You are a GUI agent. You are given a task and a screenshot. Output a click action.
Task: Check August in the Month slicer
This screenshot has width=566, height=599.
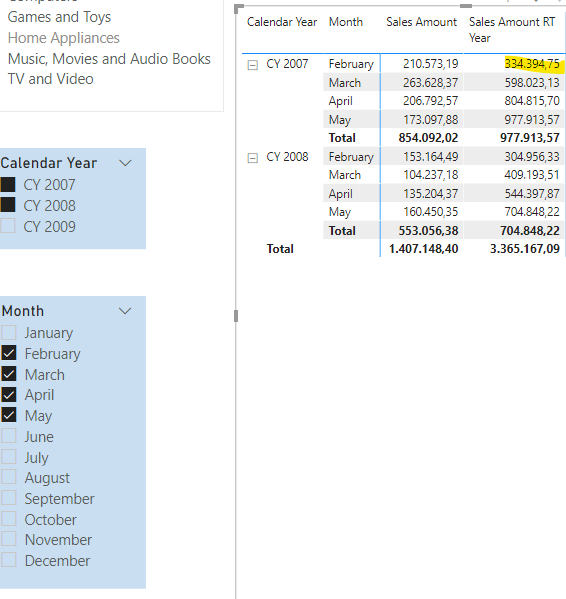9,477
